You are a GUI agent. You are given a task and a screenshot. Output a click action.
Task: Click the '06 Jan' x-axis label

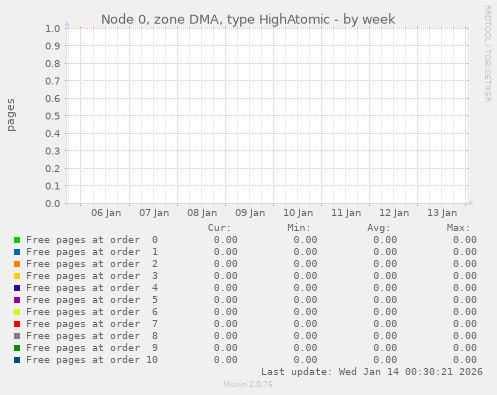point(106,213)
